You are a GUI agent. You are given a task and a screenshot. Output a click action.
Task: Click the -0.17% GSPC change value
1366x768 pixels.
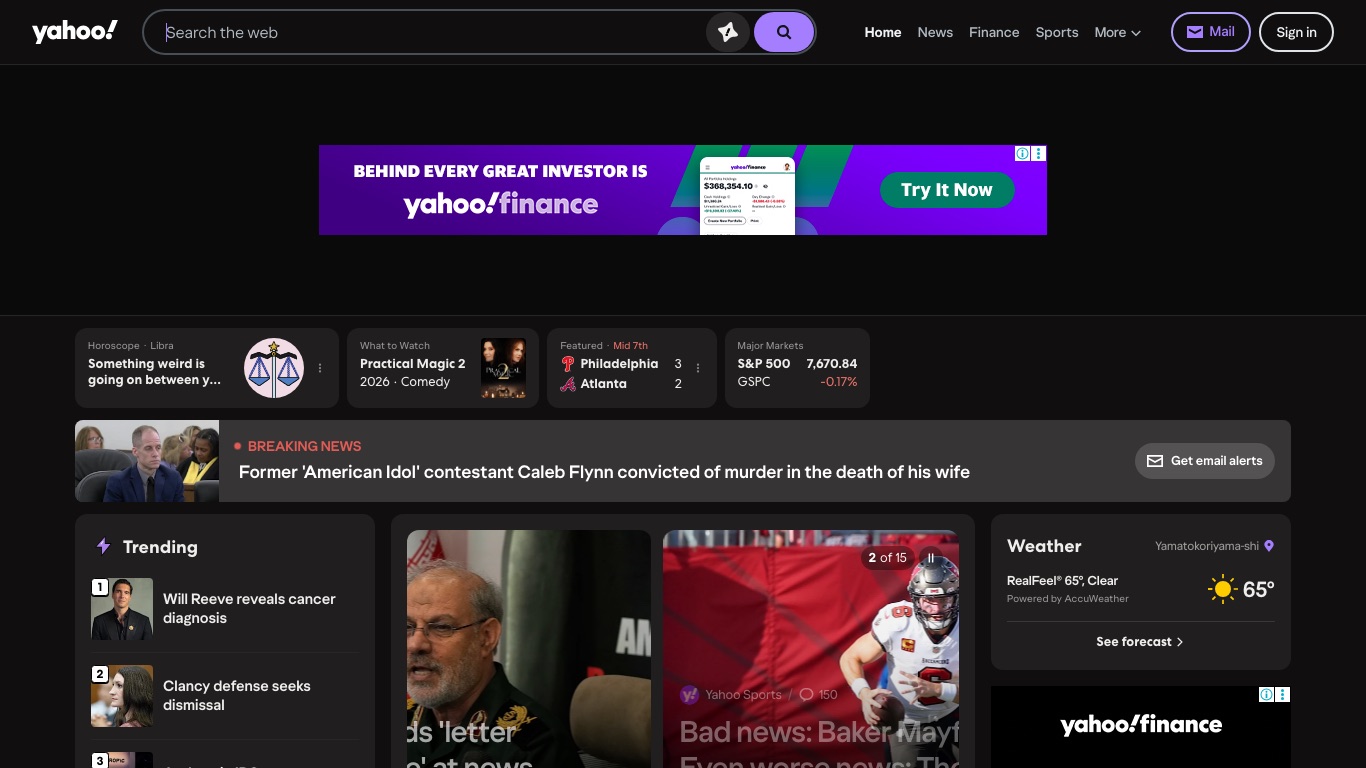point(839,382)
